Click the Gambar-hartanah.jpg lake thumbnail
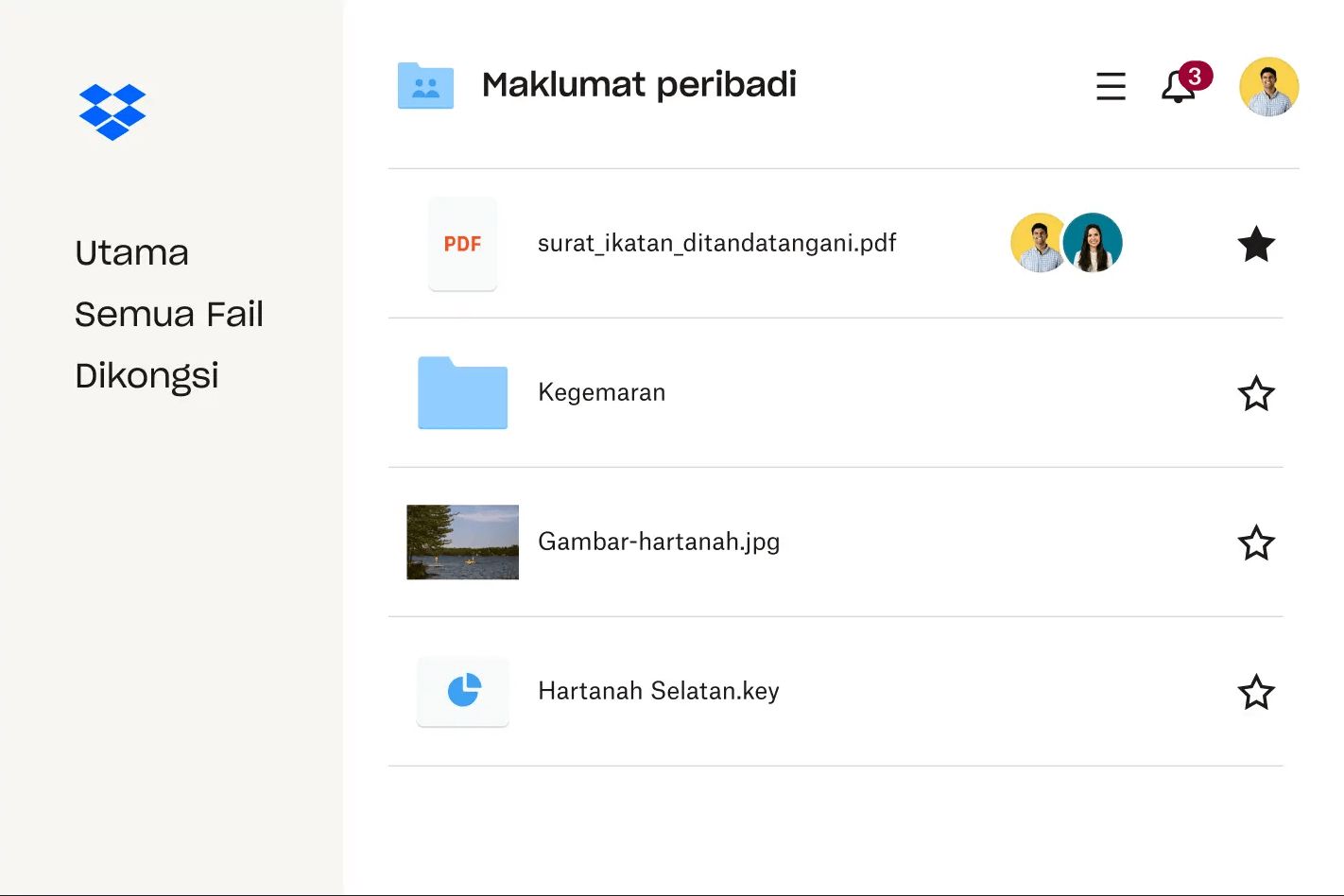The width and height of the screenshot is (1344, 896). [462, 542]
